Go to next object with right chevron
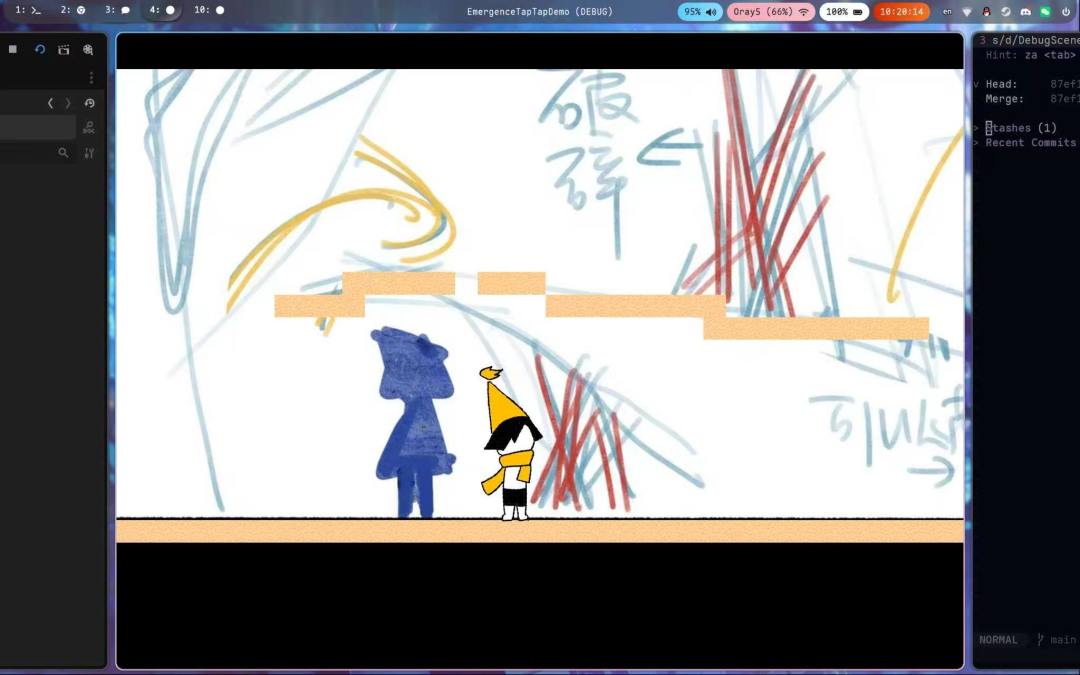Image resolution: width=1080 pixels, height=675 pixels. click(x=68, y=103)
